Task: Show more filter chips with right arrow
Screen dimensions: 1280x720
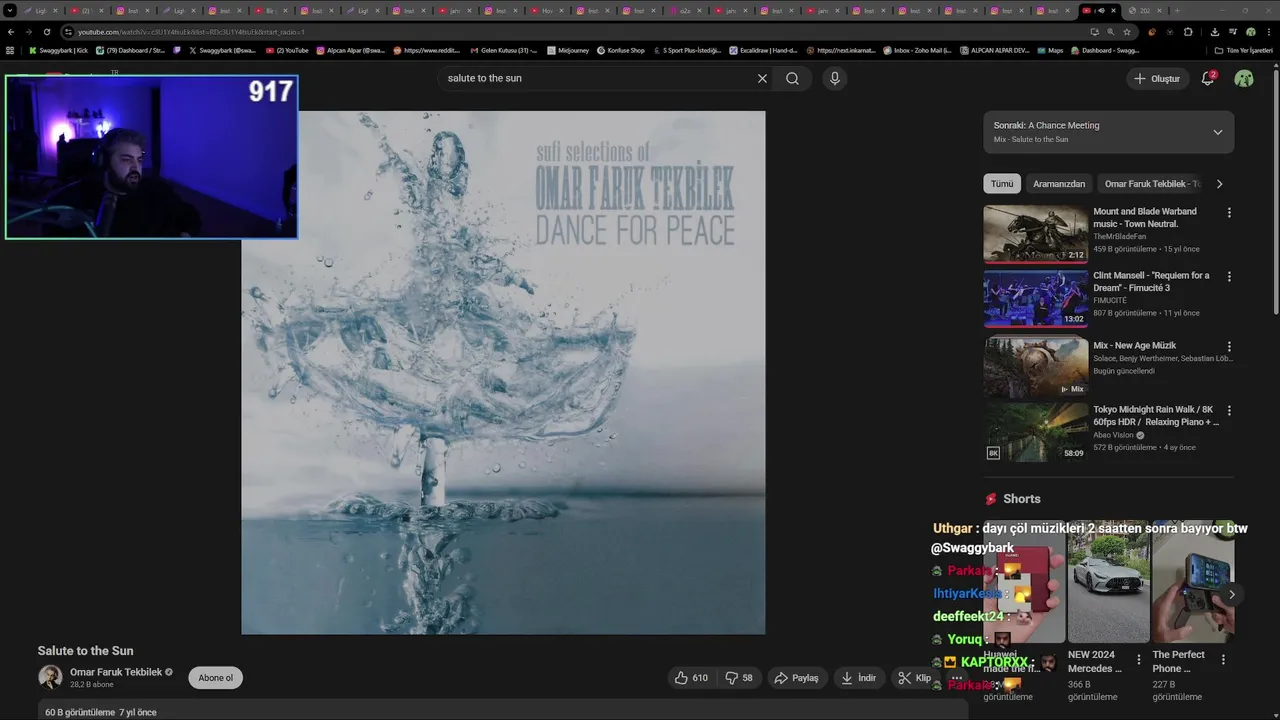Action: 1219,184
